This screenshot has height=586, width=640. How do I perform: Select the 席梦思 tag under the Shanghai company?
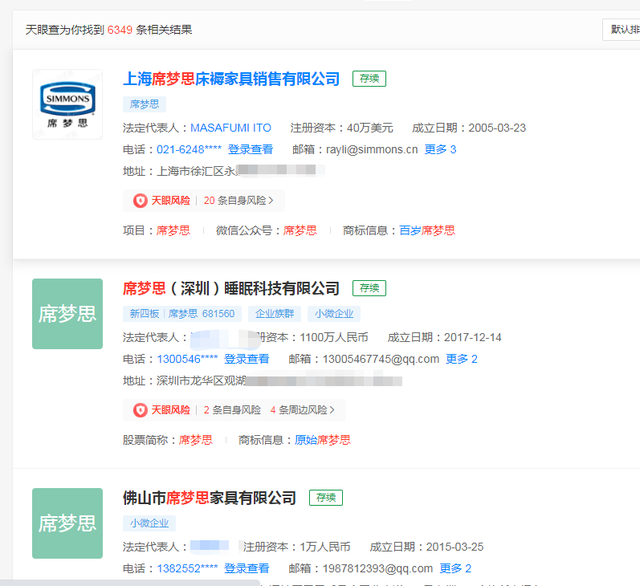144,104
